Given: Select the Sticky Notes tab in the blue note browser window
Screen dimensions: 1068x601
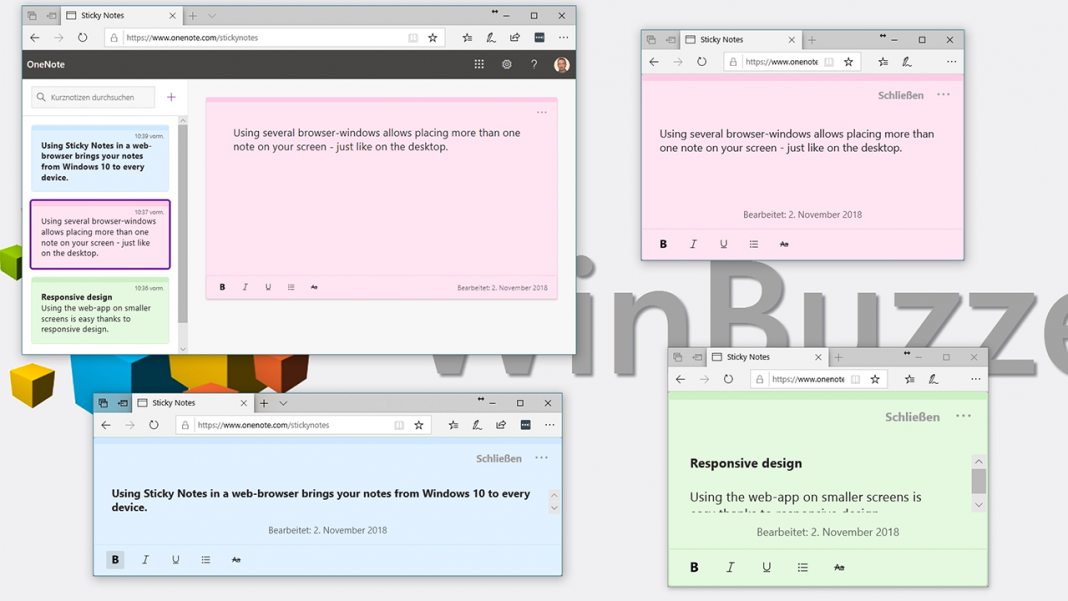Looking at the screenshot, I should coord(191,403).
